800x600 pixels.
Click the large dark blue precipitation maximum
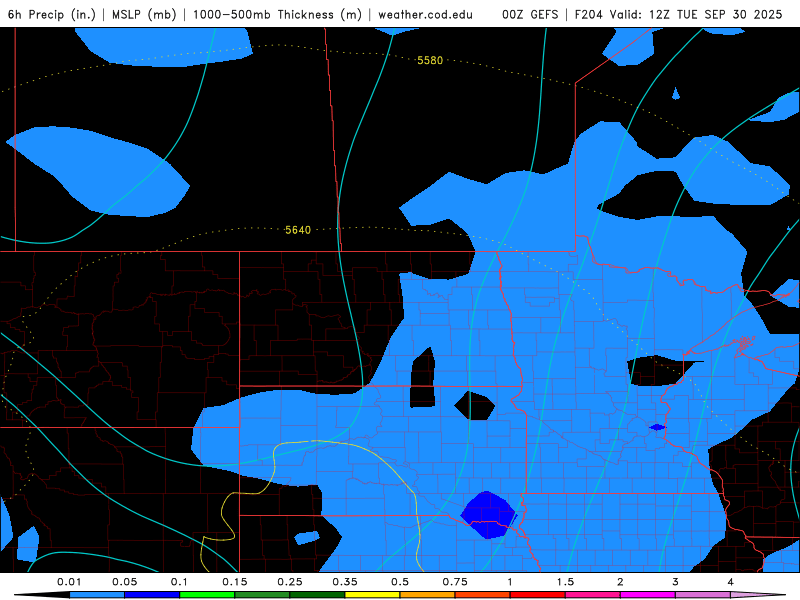pyautogui.click(x=489, y=515)
